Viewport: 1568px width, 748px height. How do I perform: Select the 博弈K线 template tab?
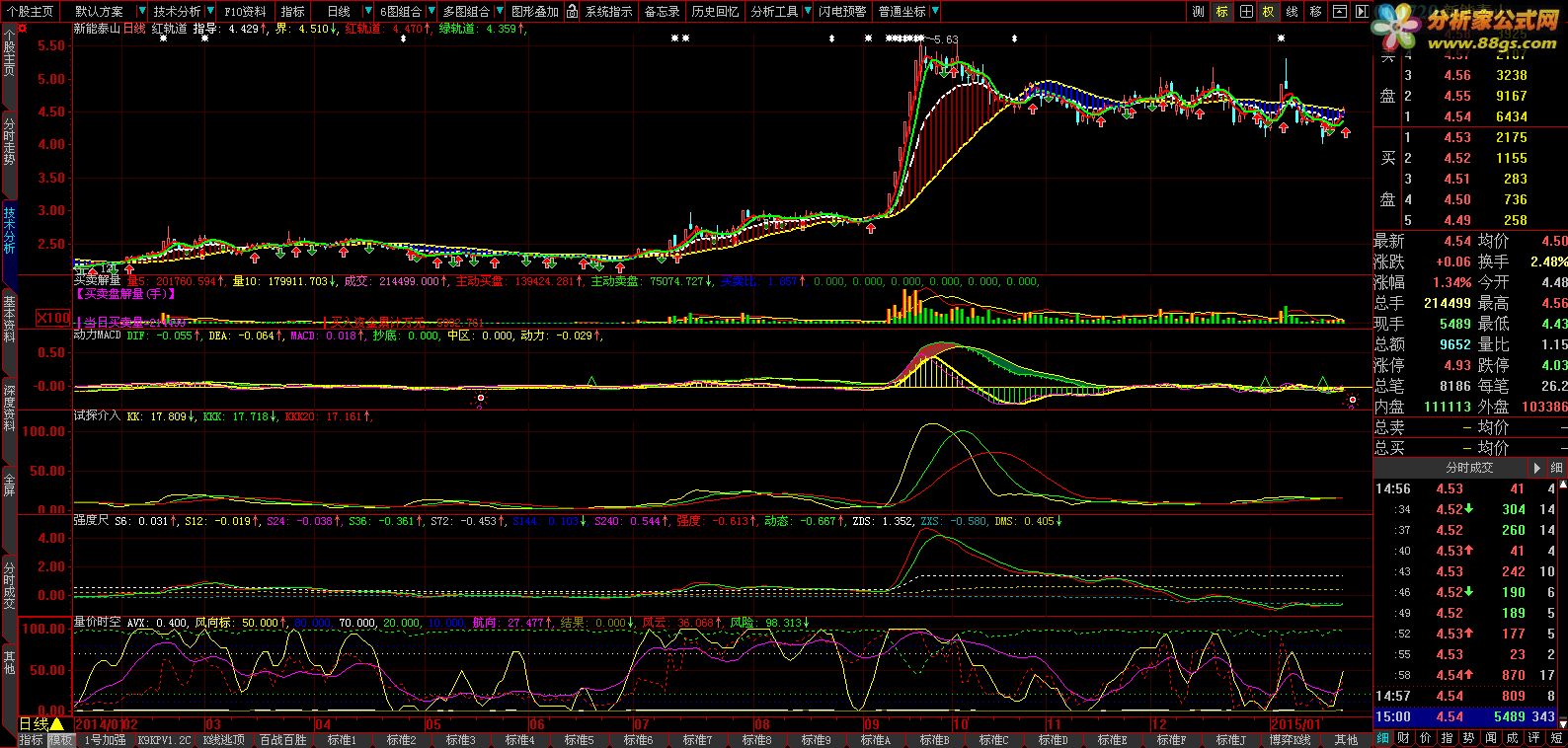[x=1291, y=740]
